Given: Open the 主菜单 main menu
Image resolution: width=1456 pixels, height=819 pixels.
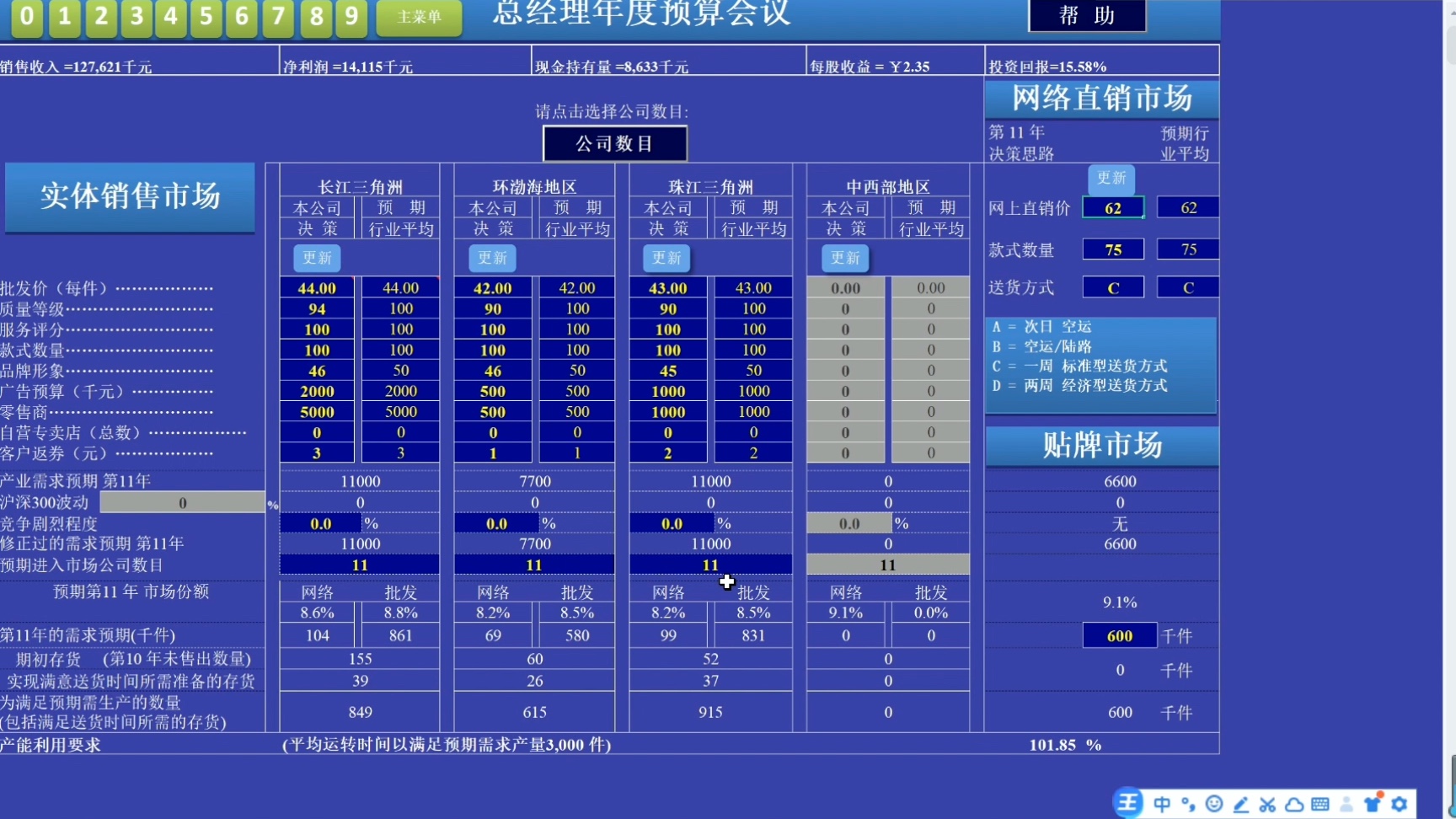Looking at the screenshot, I should pyautogui.click(x=419, y=17).
